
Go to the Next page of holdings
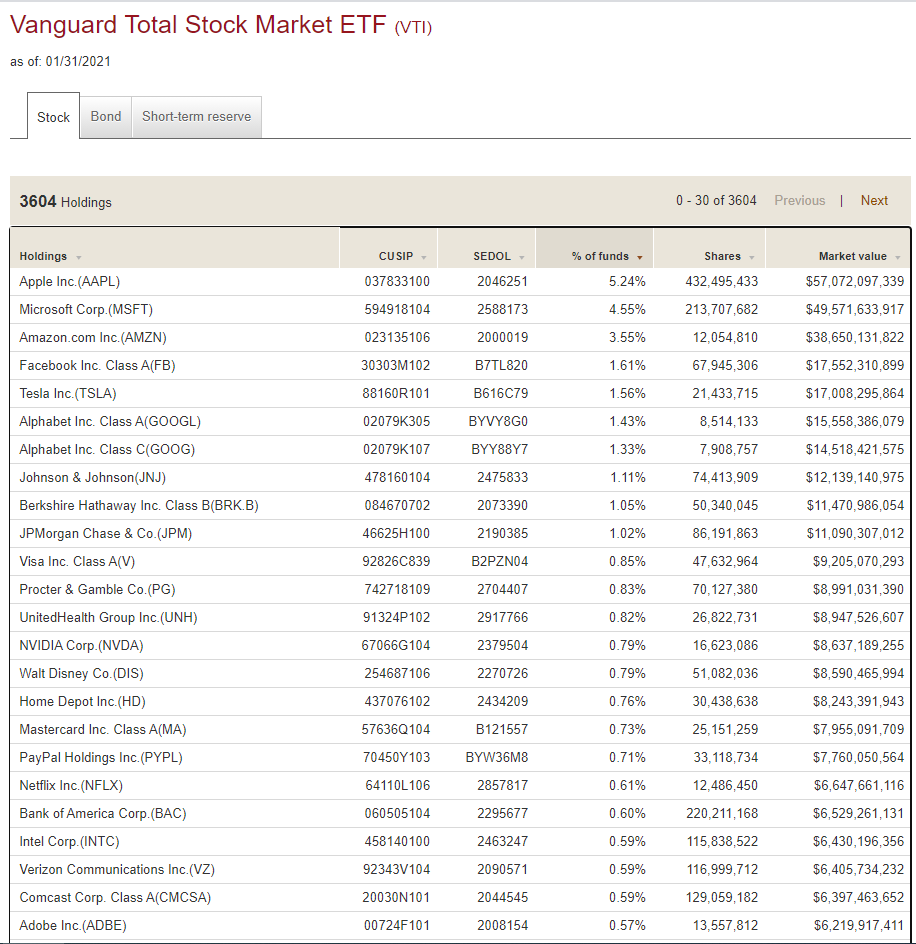(874, 200)
